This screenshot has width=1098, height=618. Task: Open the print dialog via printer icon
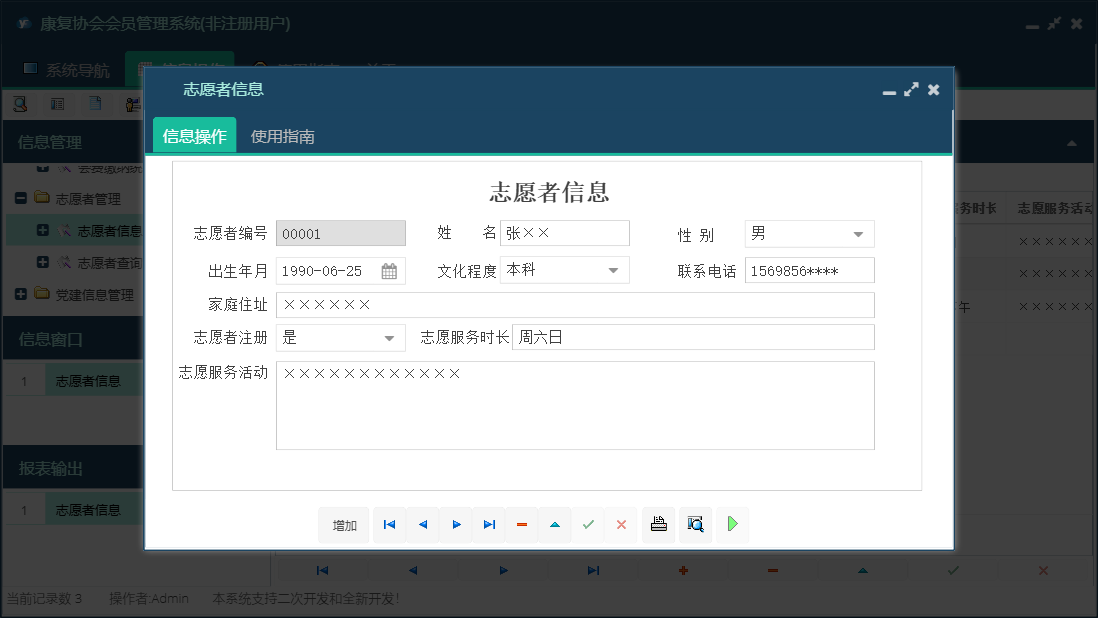pyautogui.click(x=658, y=524)
